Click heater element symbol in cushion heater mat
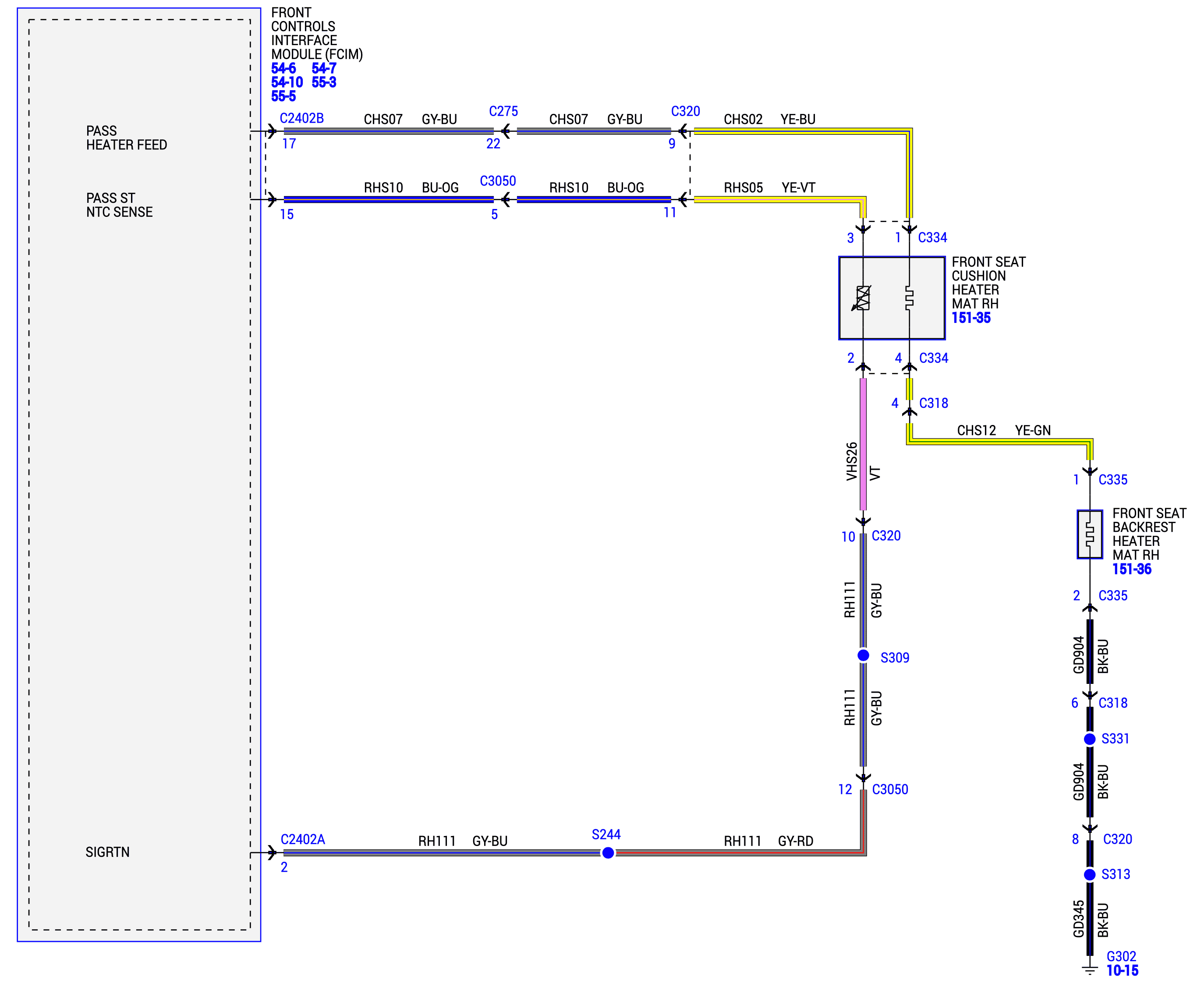The height and width of the screenshot is (991, 1204). pyautogui.click(x=910, y=298)
